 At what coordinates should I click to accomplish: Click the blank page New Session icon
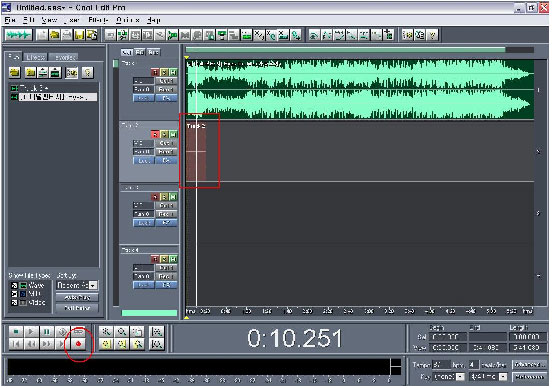click(42, 35)
